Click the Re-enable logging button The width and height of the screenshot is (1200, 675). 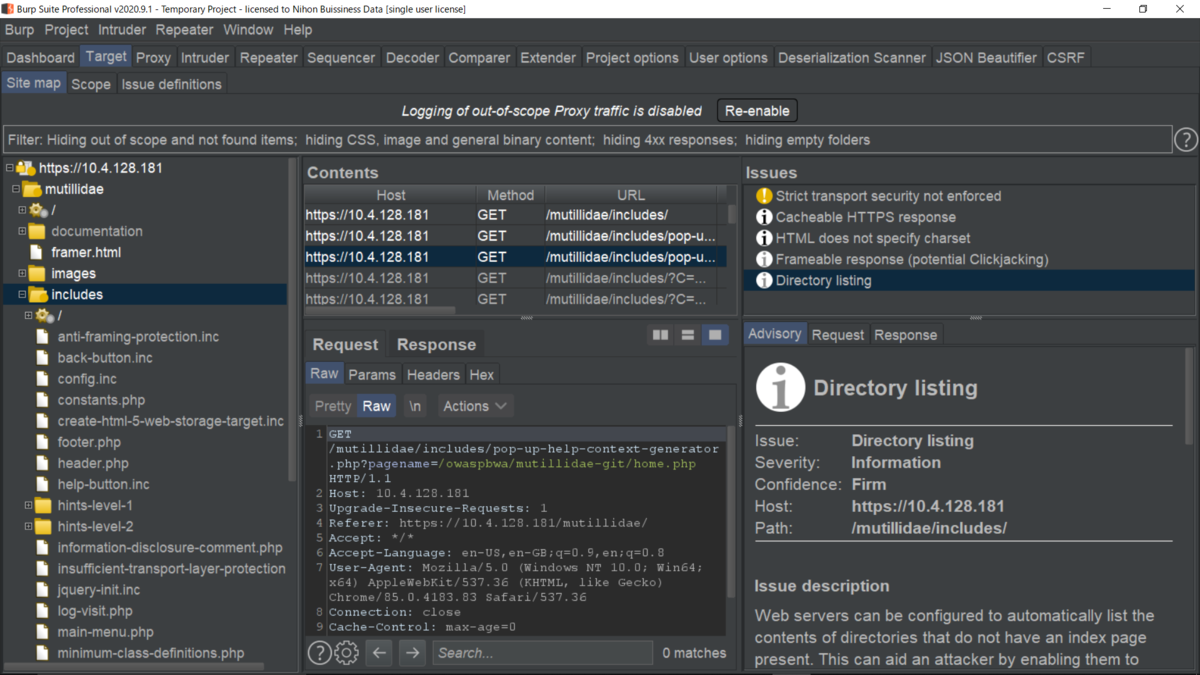click(x=757, y=111)
